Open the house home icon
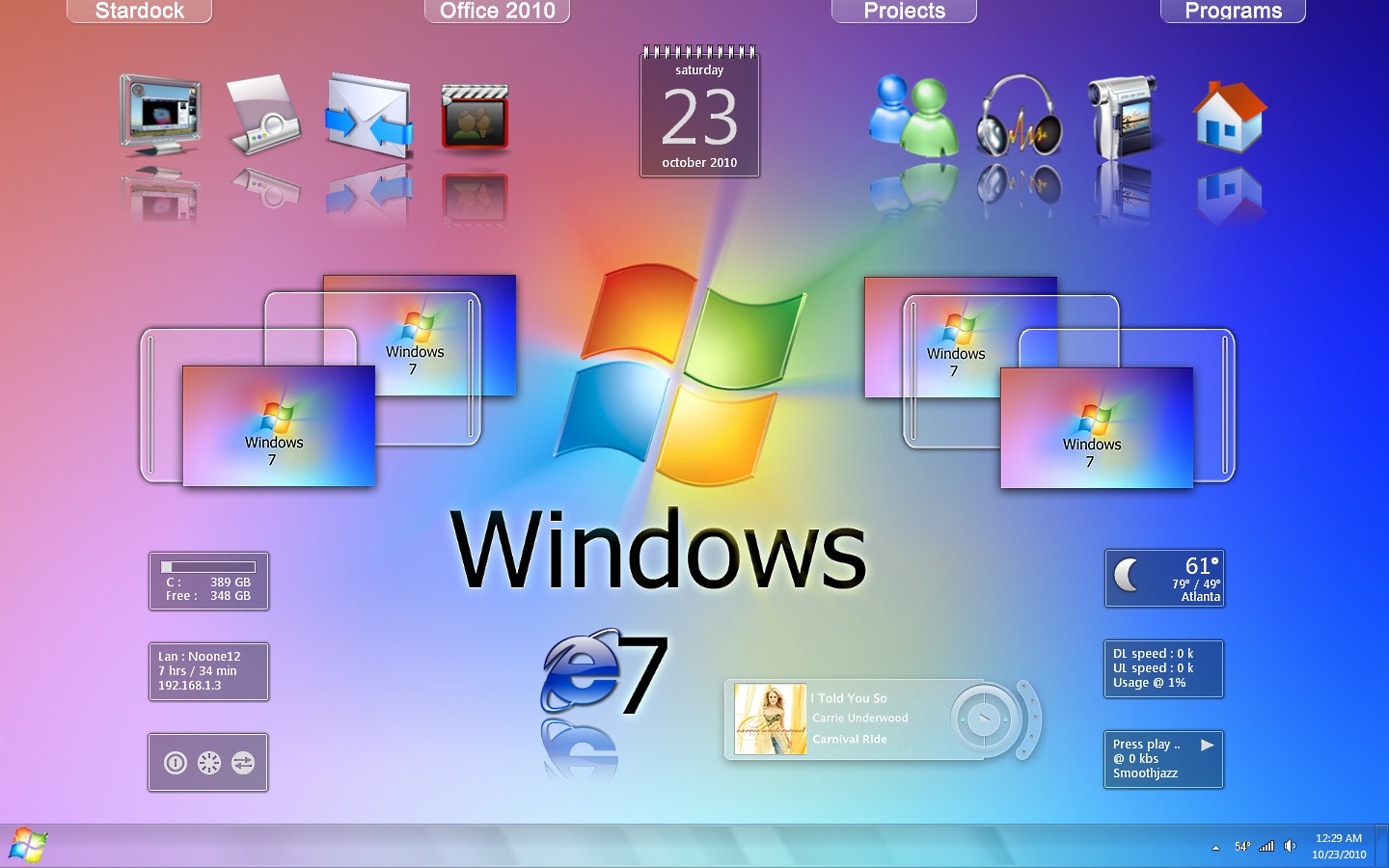 click(x=1229, y=117)
